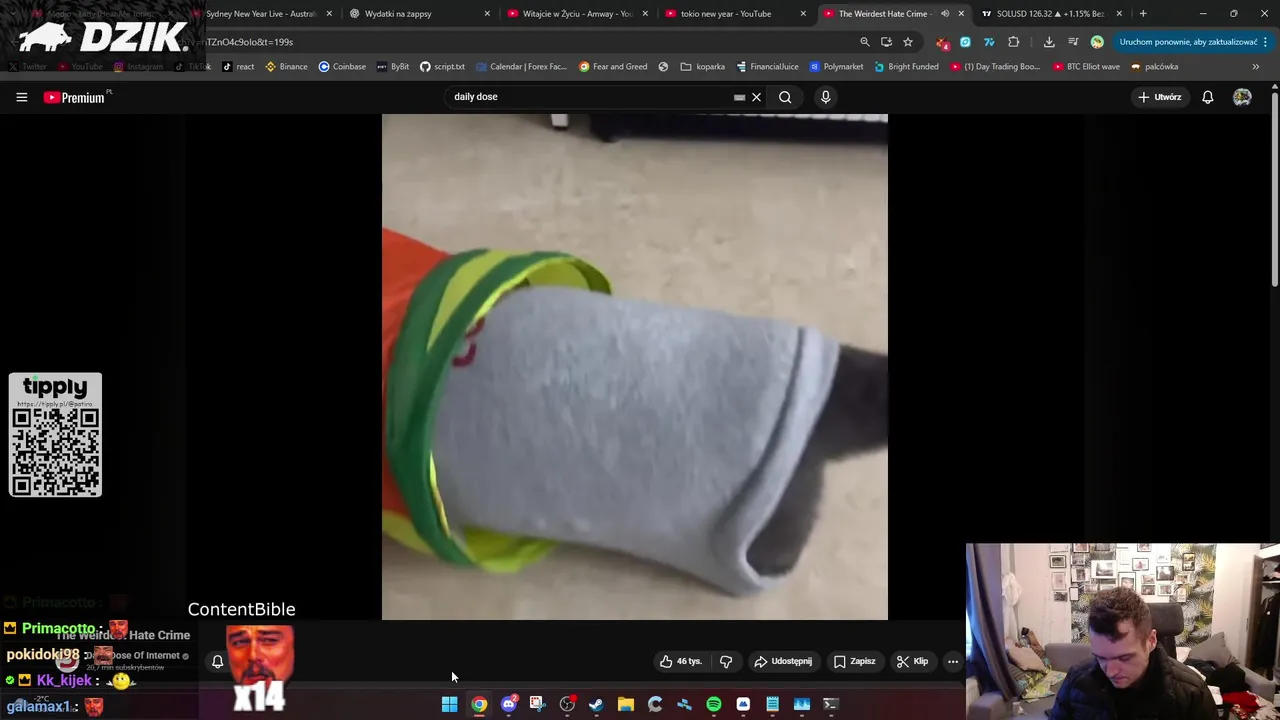Image resolution: width=1280 pixels, height=720 pixels.
Task: Click install app icon in address bar
Action: pos(886,42)
